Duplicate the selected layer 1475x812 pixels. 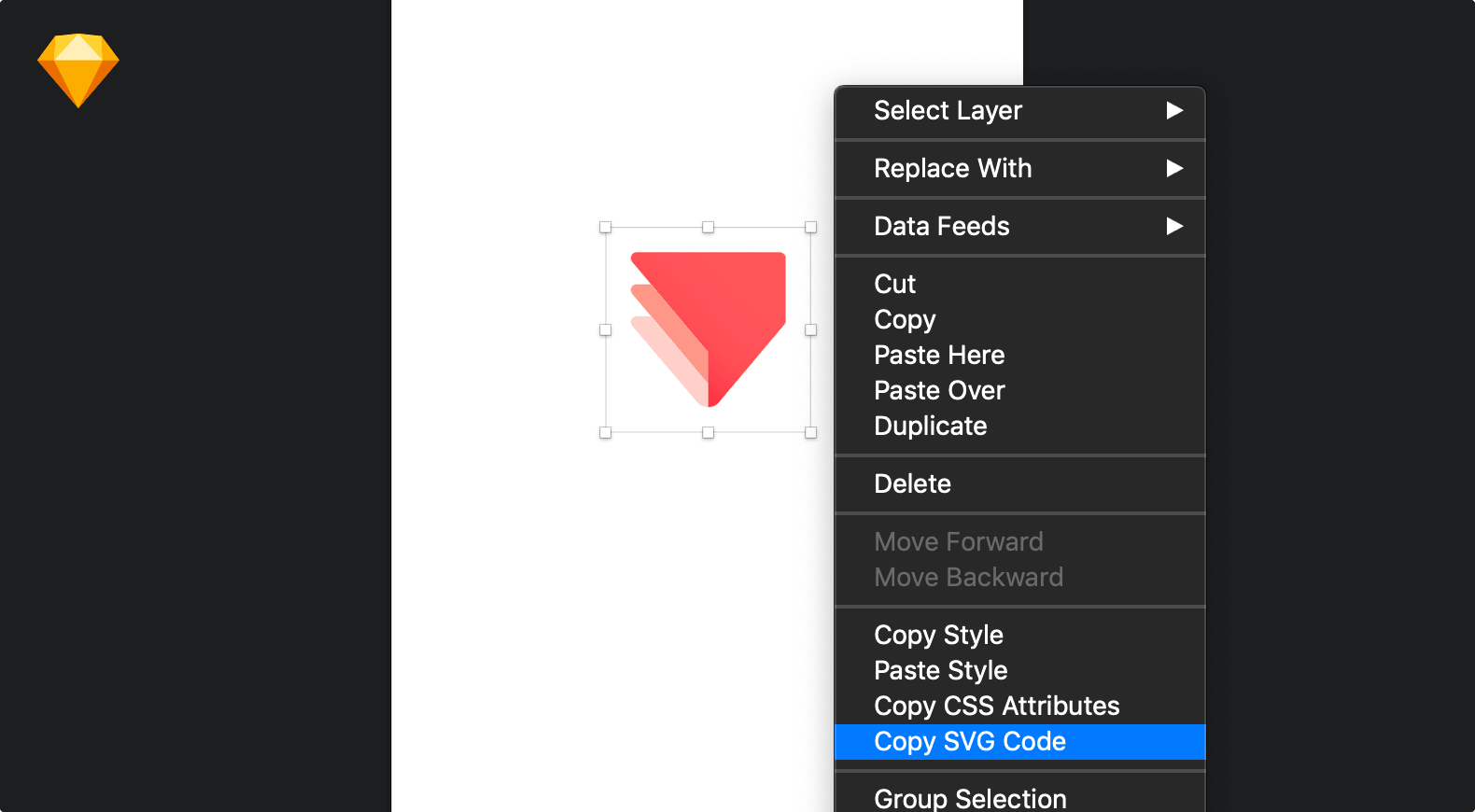tap(1019, 426)
